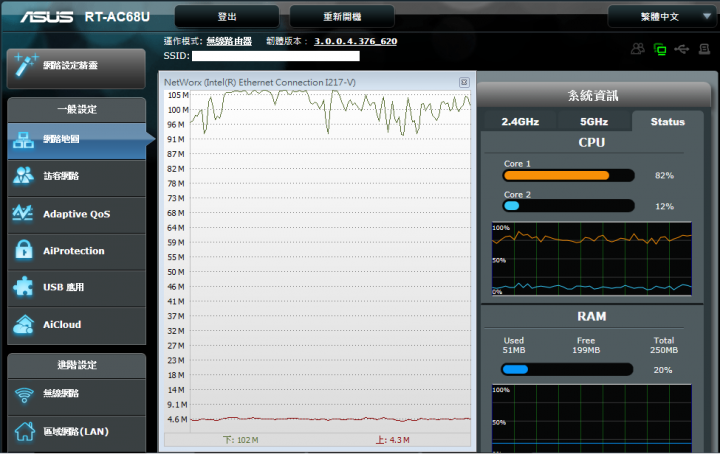
Task: Click the printer status icon in header
Action: pos(704,49)
